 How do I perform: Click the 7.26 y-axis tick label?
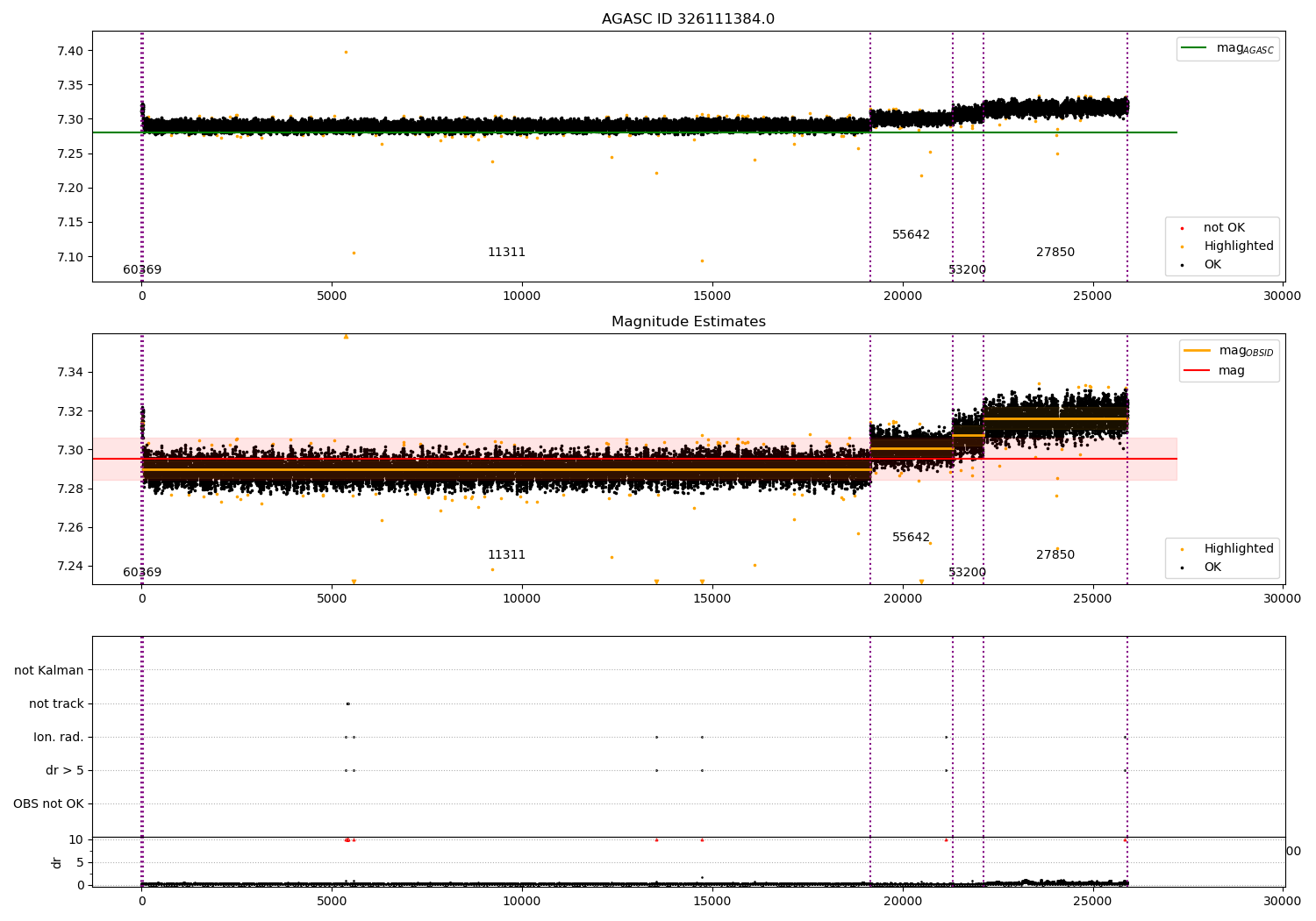pyautogui.click(x=69, y=527)
